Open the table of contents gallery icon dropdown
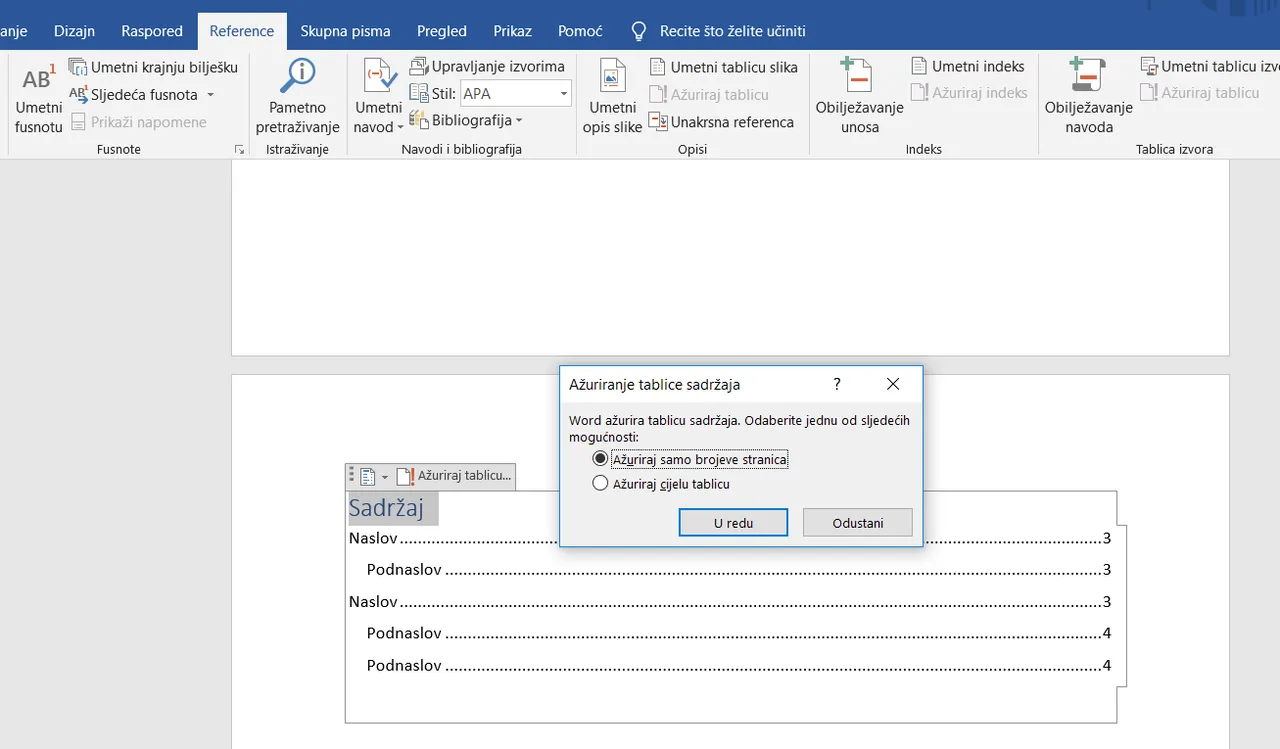 tap(374, 476)
